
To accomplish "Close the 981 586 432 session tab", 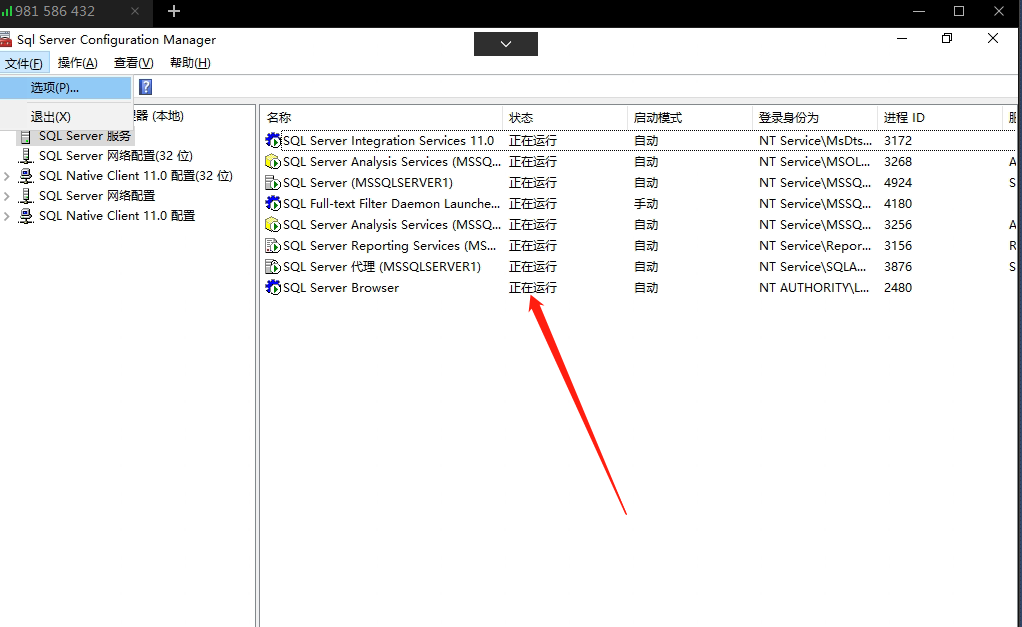I will click(135, 11).
